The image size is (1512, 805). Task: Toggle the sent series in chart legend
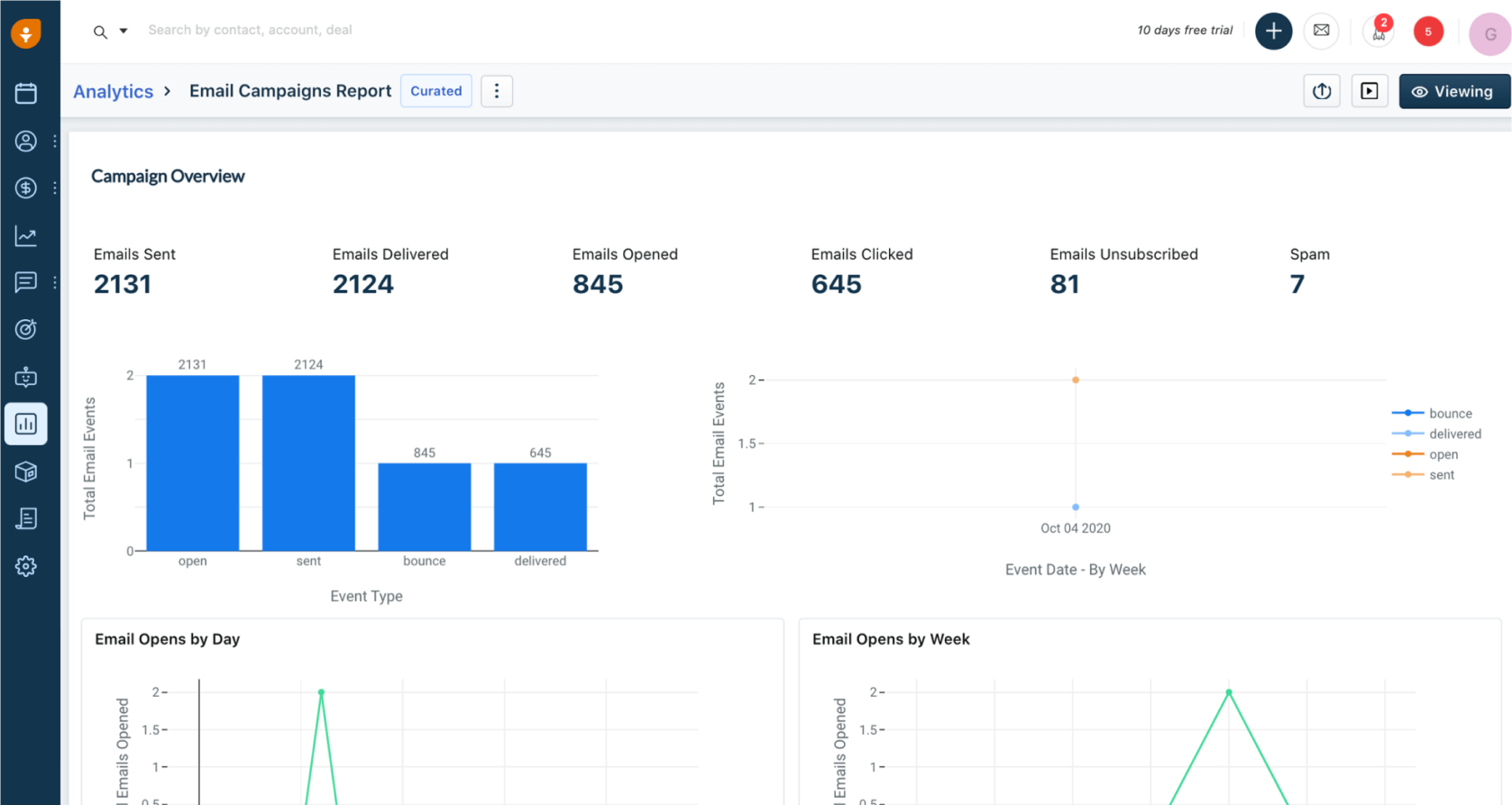click(x=1423, y=475)
